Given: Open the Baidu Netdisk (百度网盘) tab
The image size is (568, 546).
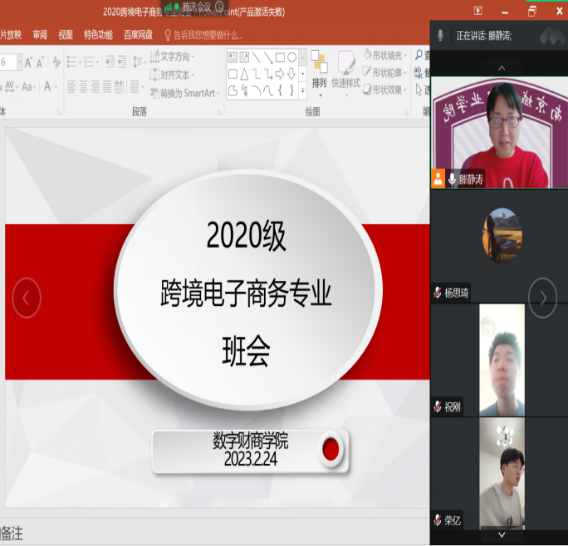Looking at the screenshot, I should coord(138,35).
